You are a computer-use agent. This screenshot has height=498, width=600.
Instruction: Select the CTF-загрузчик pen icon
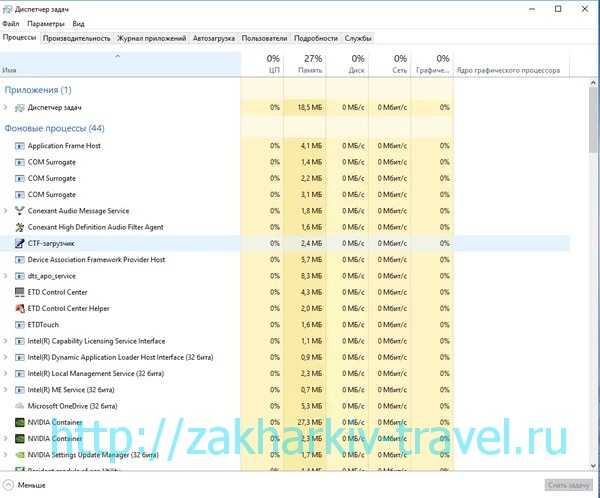pos(20,243)
